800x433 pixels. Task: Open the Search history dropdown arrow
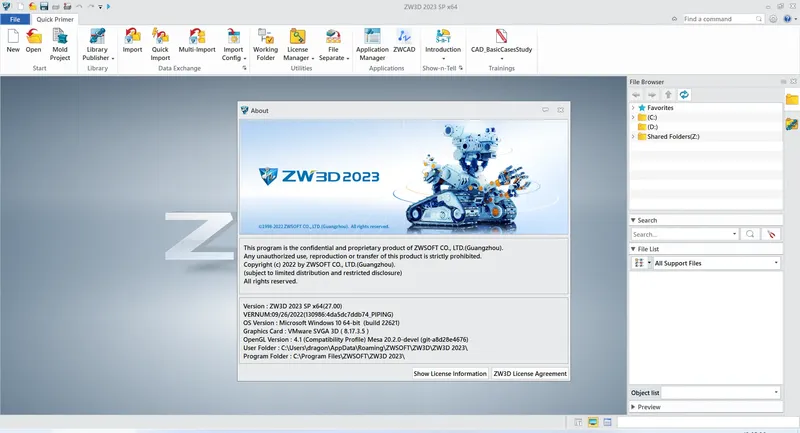point(734,234)
